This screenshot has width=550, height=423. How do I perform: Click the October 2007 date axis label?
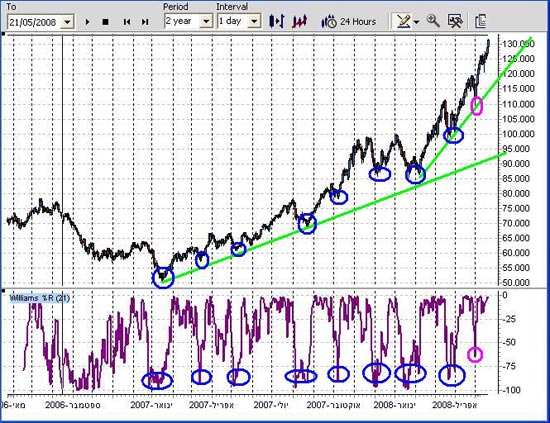coord(334,405)
